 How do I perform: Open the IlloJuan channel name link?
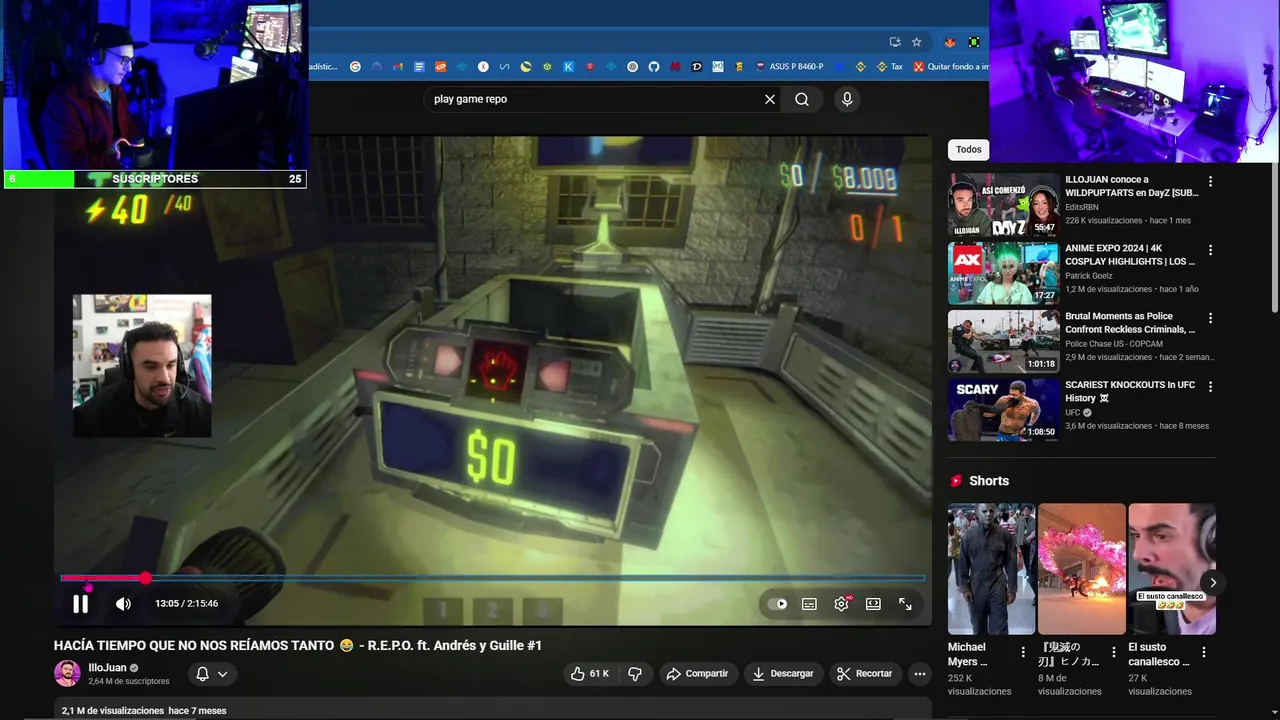(107, 668)
